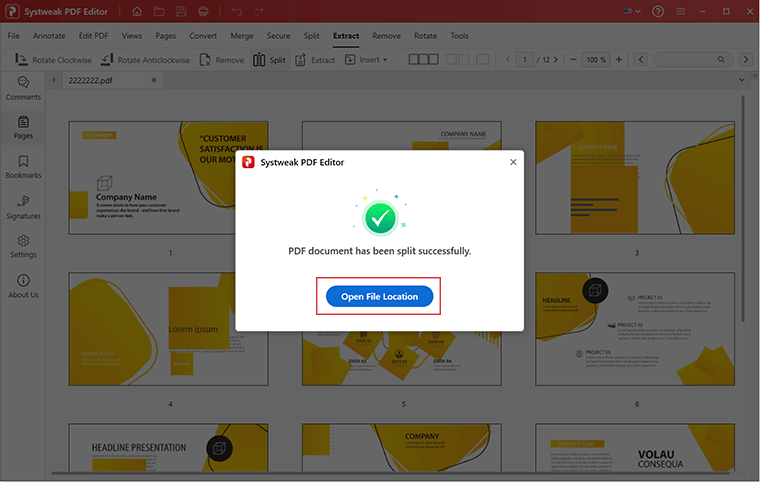
Task: Open the hamburger menu icon
Action: coord(681,11)
